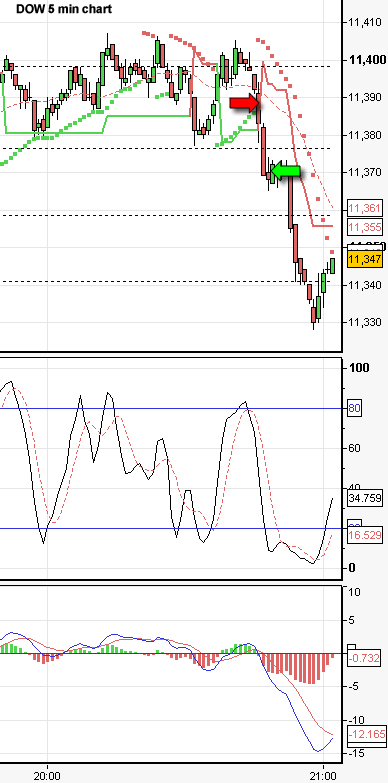Image resolution: width=388 pixels, height=783 pixels.
Task: Click the MACD -5 scale label
Action: pos(353,686)
